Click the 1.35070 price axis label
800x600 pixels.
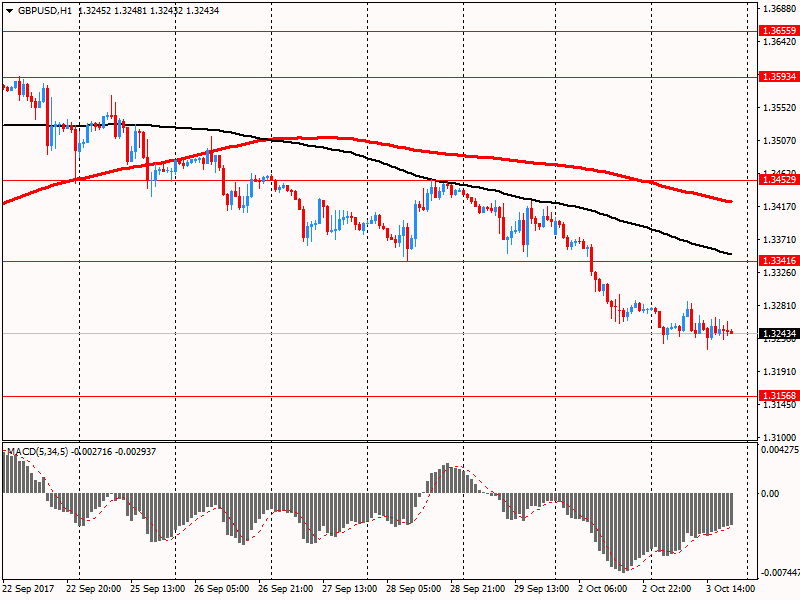click(780, 140)
